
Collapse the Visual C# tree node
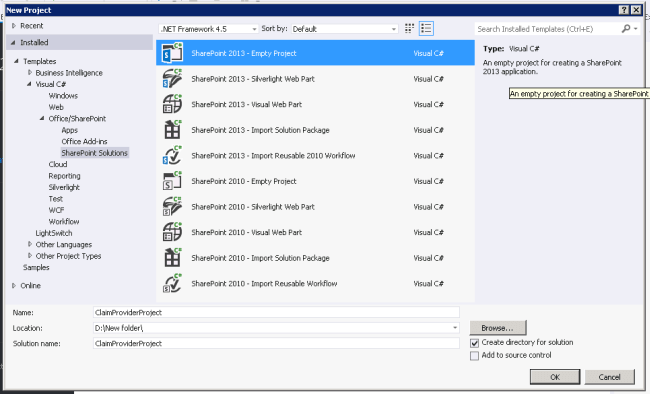[x=29, y=84]
